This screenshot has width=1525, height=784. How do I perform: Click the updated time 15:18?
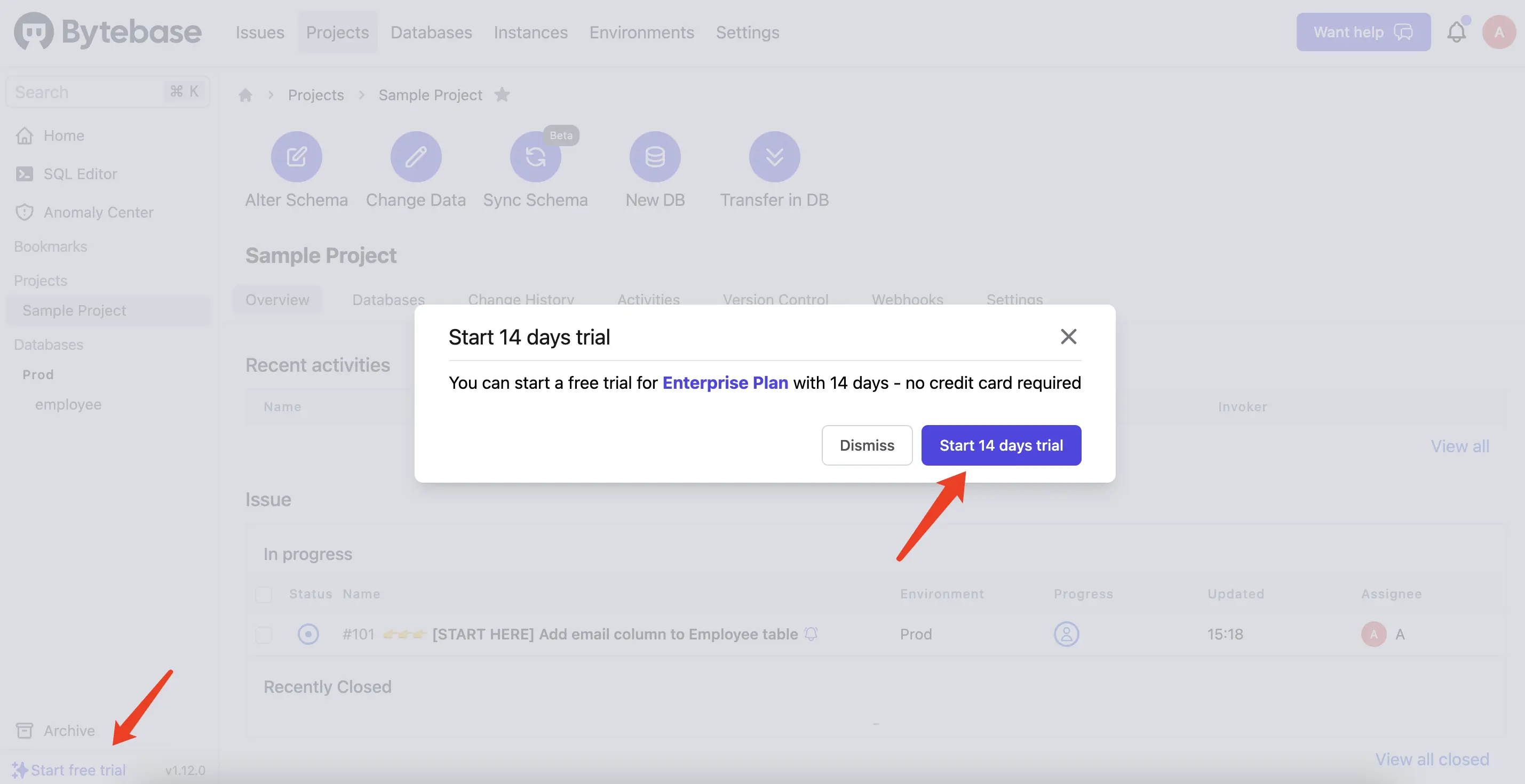point(1225,634)
